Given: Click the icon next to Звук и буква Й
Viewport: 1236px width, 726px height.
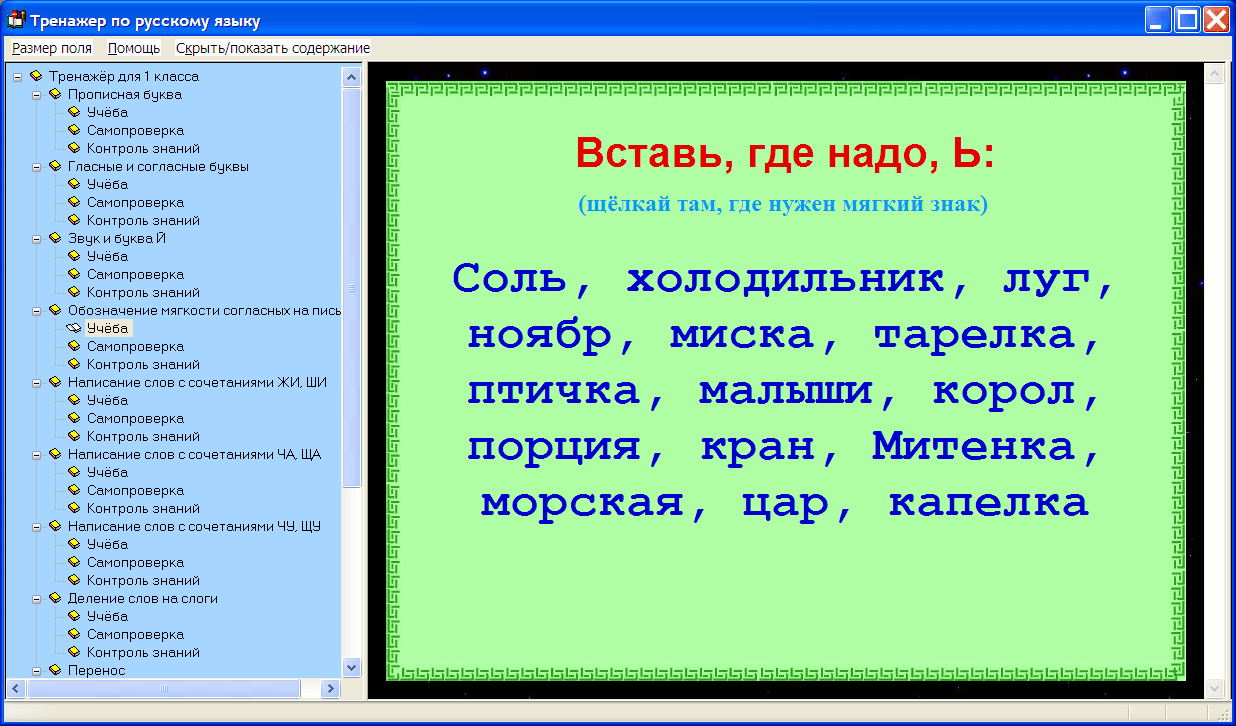Looking at the screenshot, I should click(x=55, y=238).
